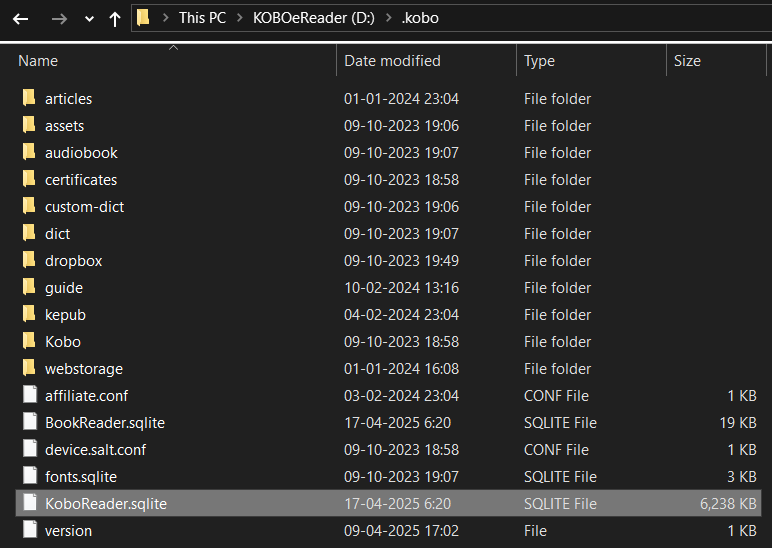Select the kepub folder name
The height and width of the screenshot is (548, 772).
(x=65, y=315)
